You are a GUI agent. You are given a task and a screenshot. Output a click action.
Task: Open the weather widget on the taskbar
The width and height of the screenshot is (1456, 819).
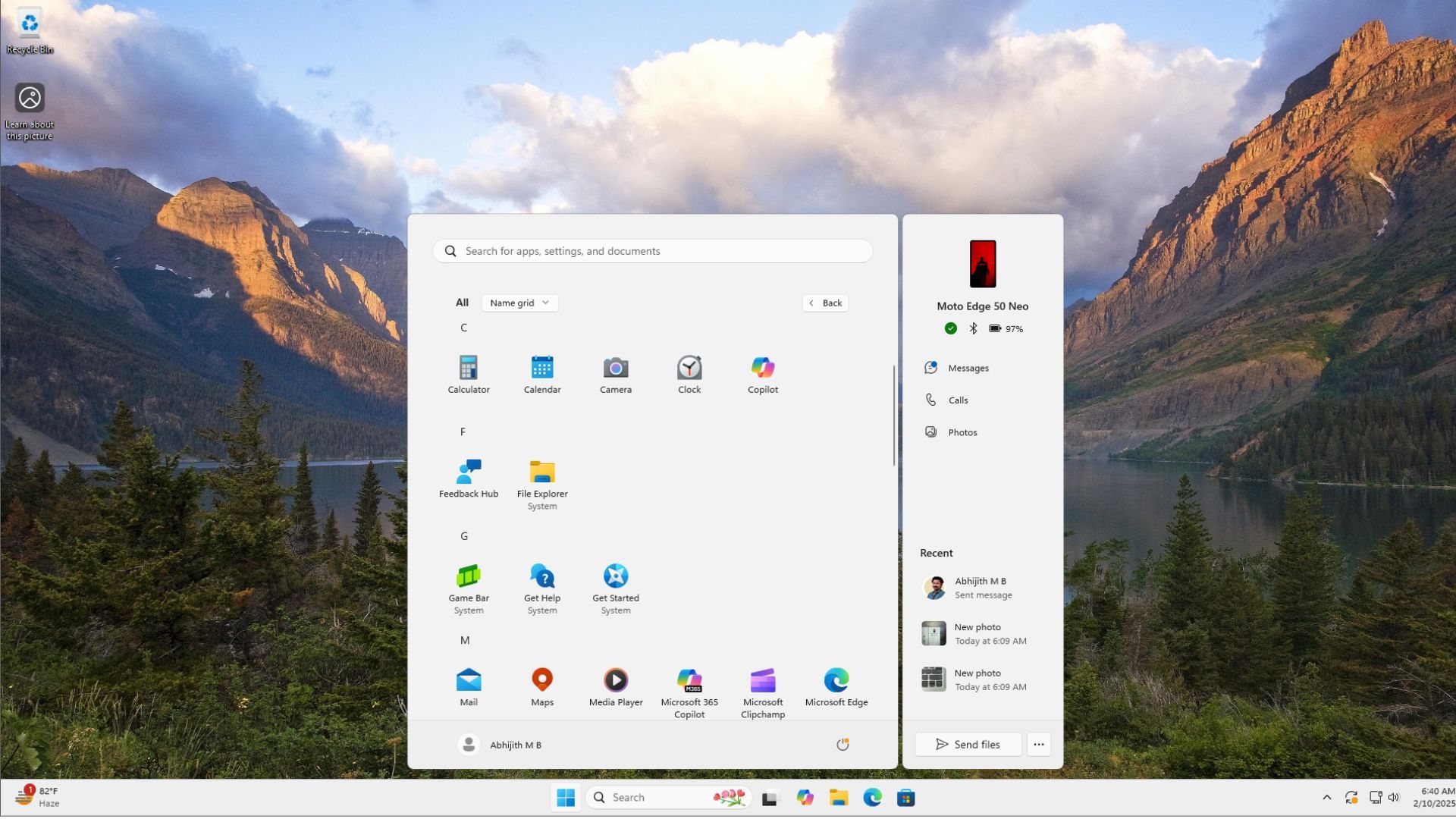coord(36,797)
